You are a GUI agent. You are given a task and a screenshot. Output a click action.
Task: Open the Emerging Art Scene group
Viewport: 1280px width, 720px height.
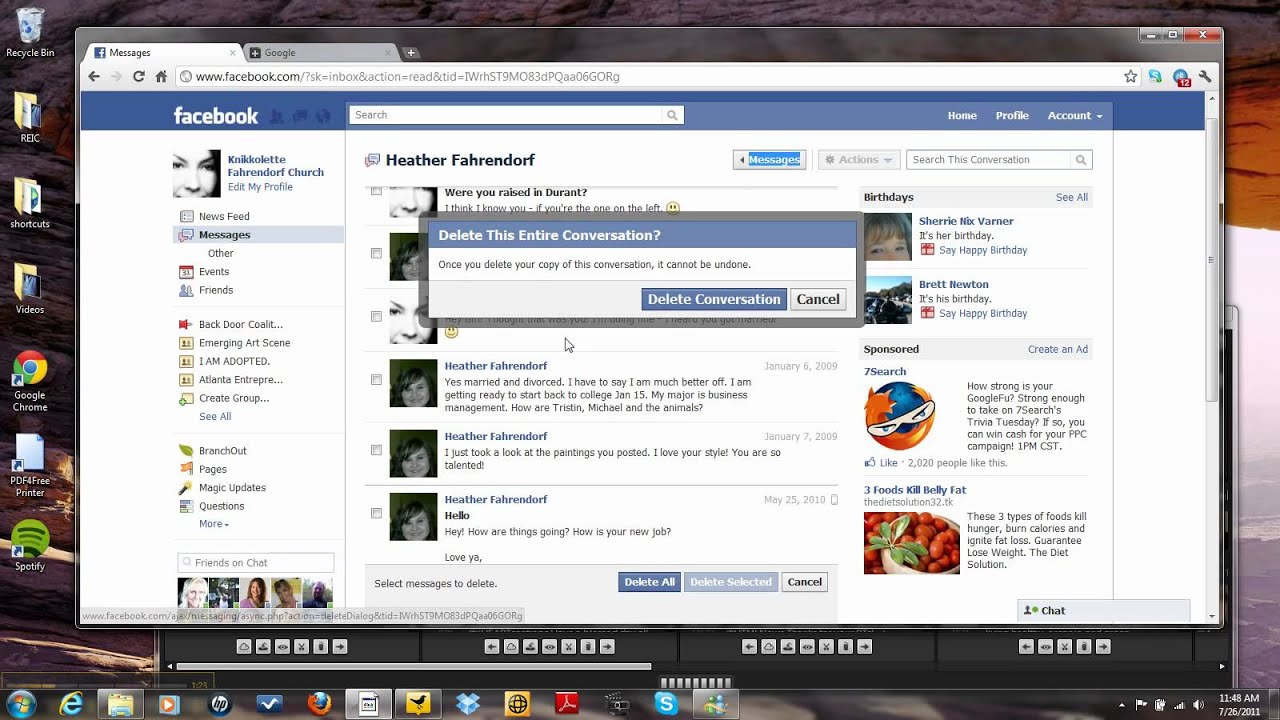click(244, 343)
